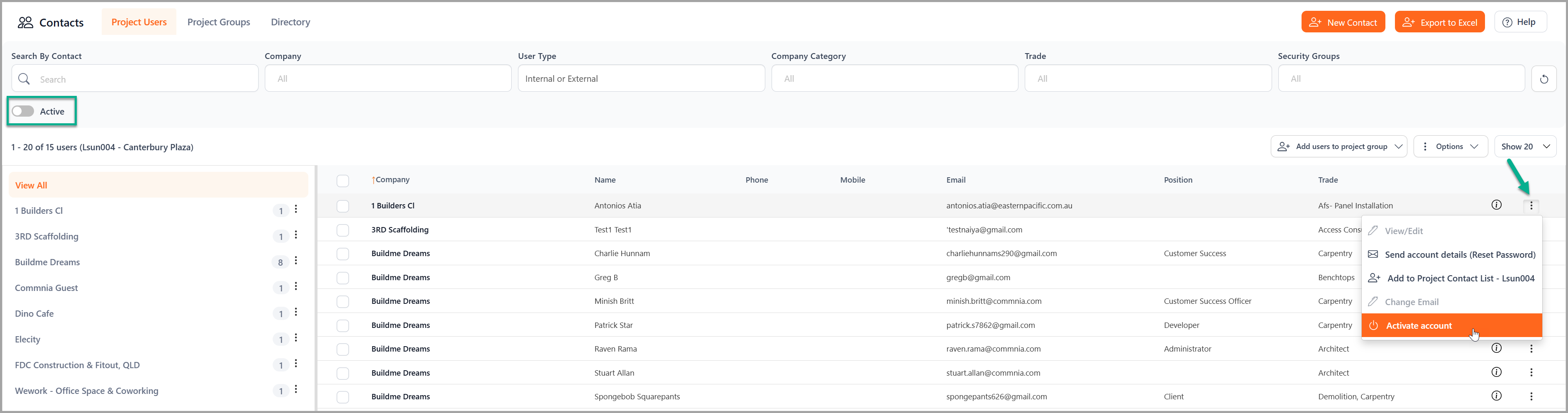Select Send account details (Reset Password)
The width and height of the screenshot is (1568, 413).
click(x=1452, y=254)
